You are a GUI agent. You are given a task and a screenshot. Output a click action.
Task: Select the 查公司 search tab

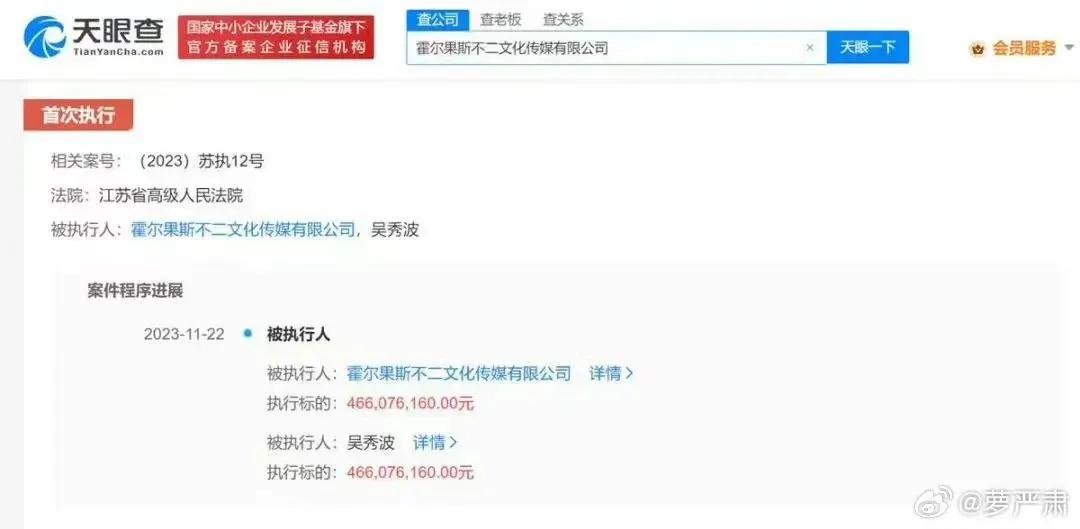437,20
